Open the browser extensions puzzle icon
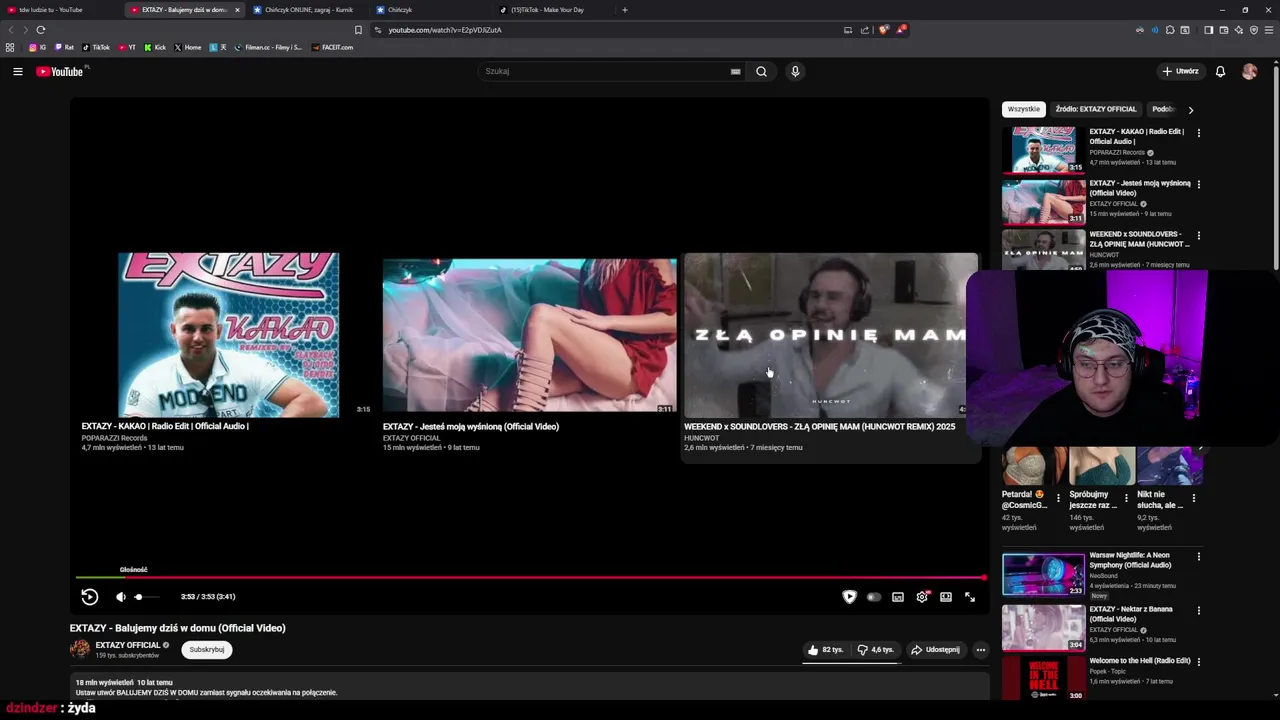This screenshot has width=1280, height=720. 1170,30
